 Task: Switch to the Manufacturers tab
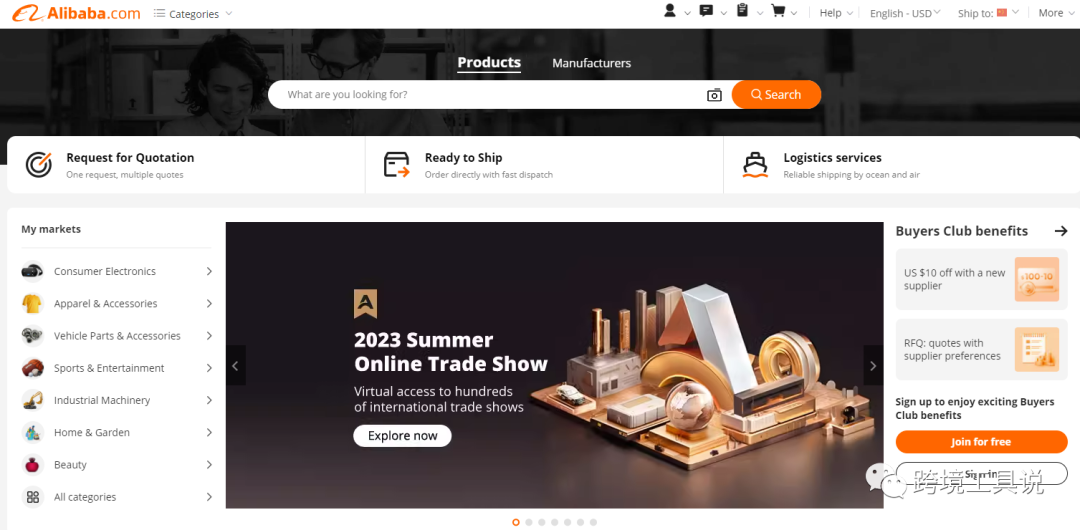(591, 63)
